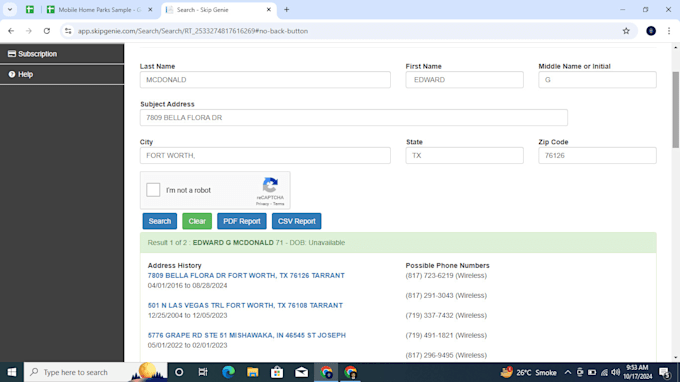Open a new browser tab
Viewport: 680px width, 382px height.
(287, 10)
